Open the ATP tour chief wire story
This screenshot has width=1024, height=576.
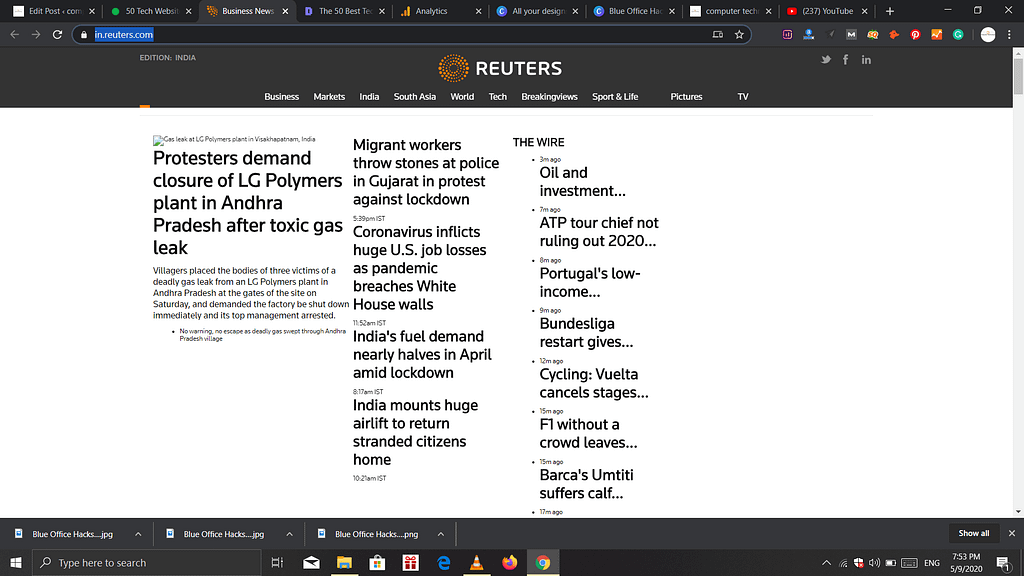(599, 232)
